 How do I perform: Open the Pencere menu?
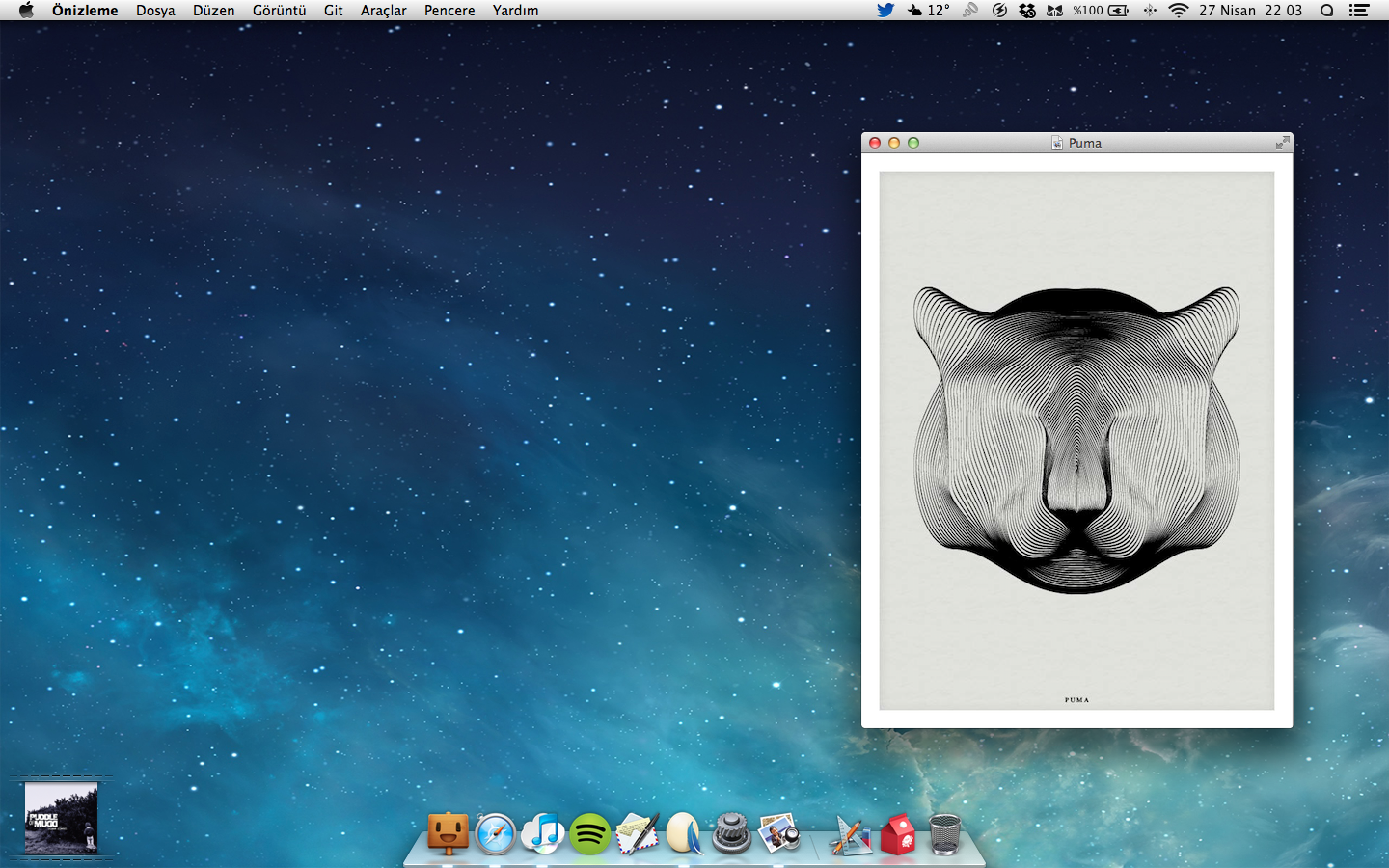[x=449, y=11]
